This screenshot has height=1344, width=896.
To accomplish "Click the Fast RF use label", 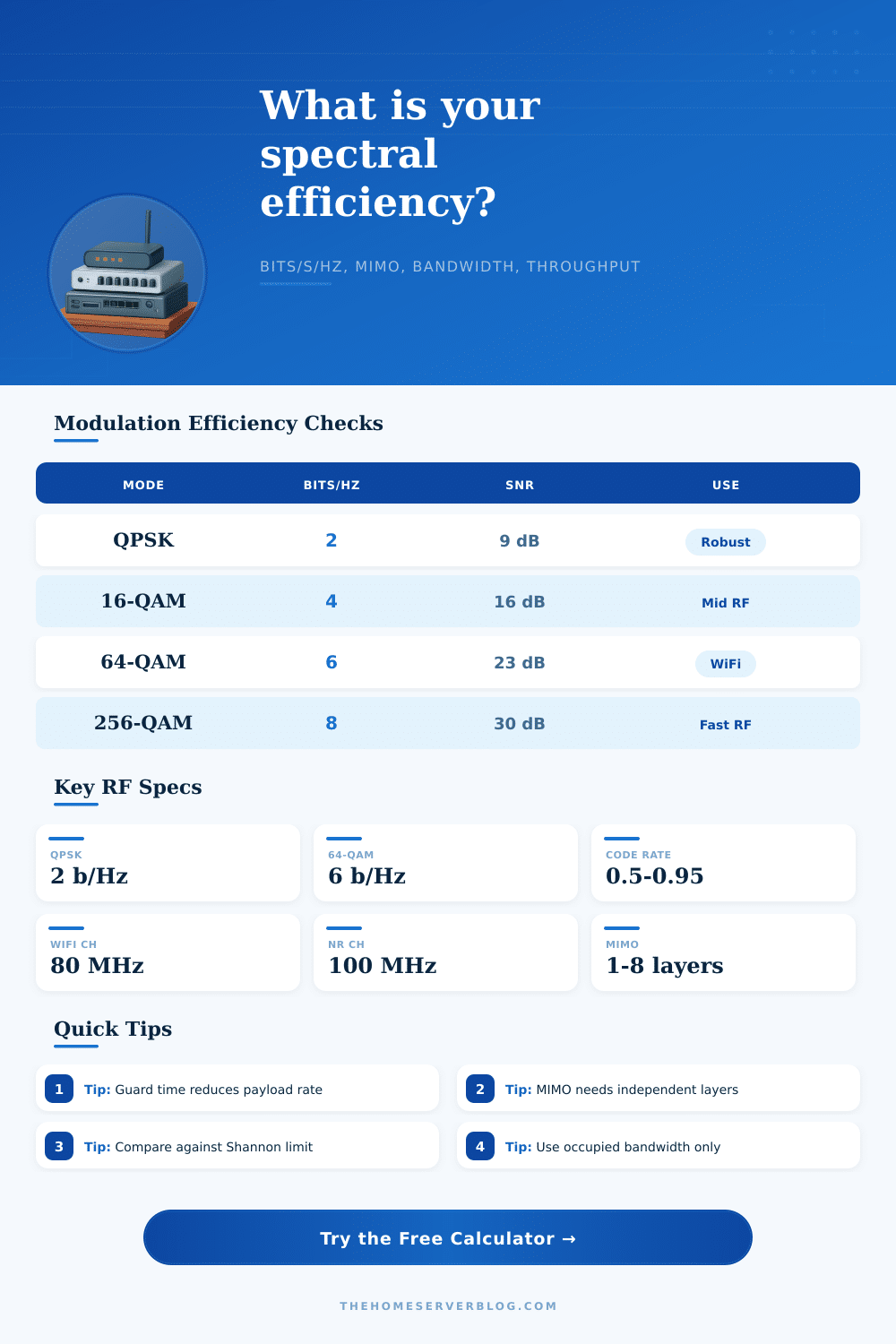I will pyautogui.click(x=726, y=725).
